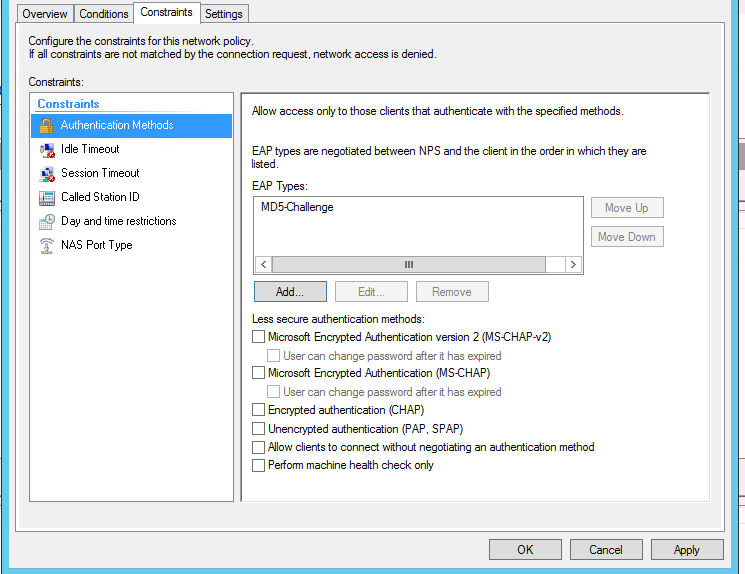Image resolution: width=745 pixels, height=574 pixels.
Task: Click the Move Up button
Action: pos(627,208)
